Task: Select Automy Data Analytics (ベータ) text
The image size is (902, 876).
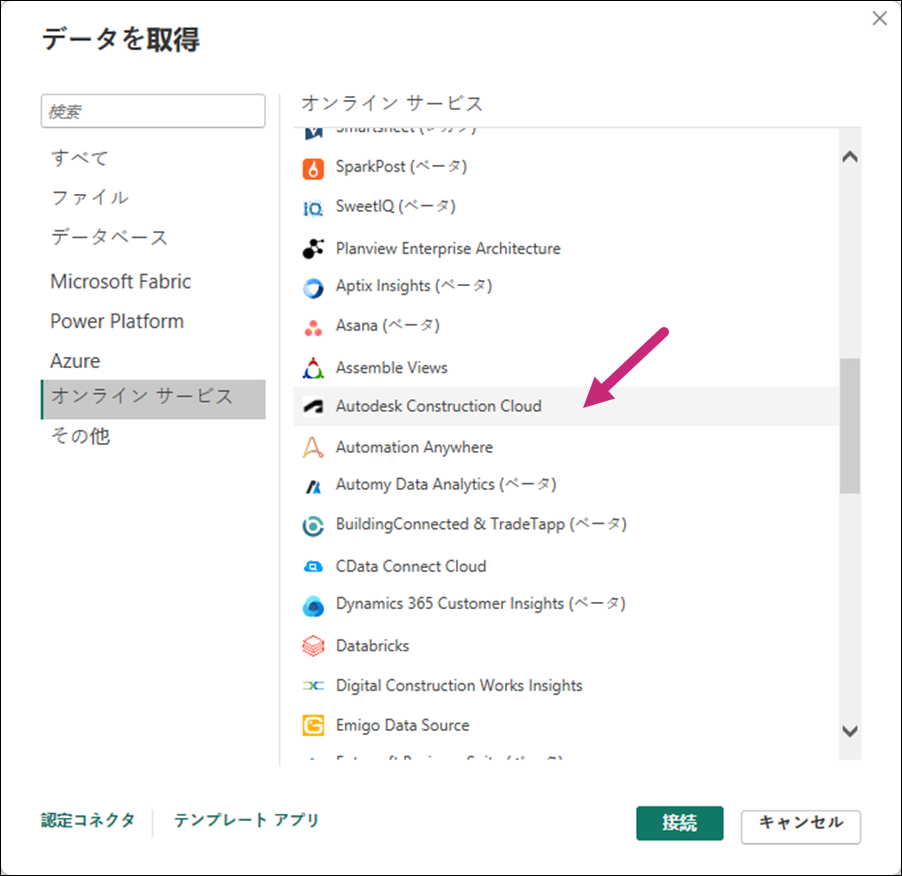Action: point(446,485)
